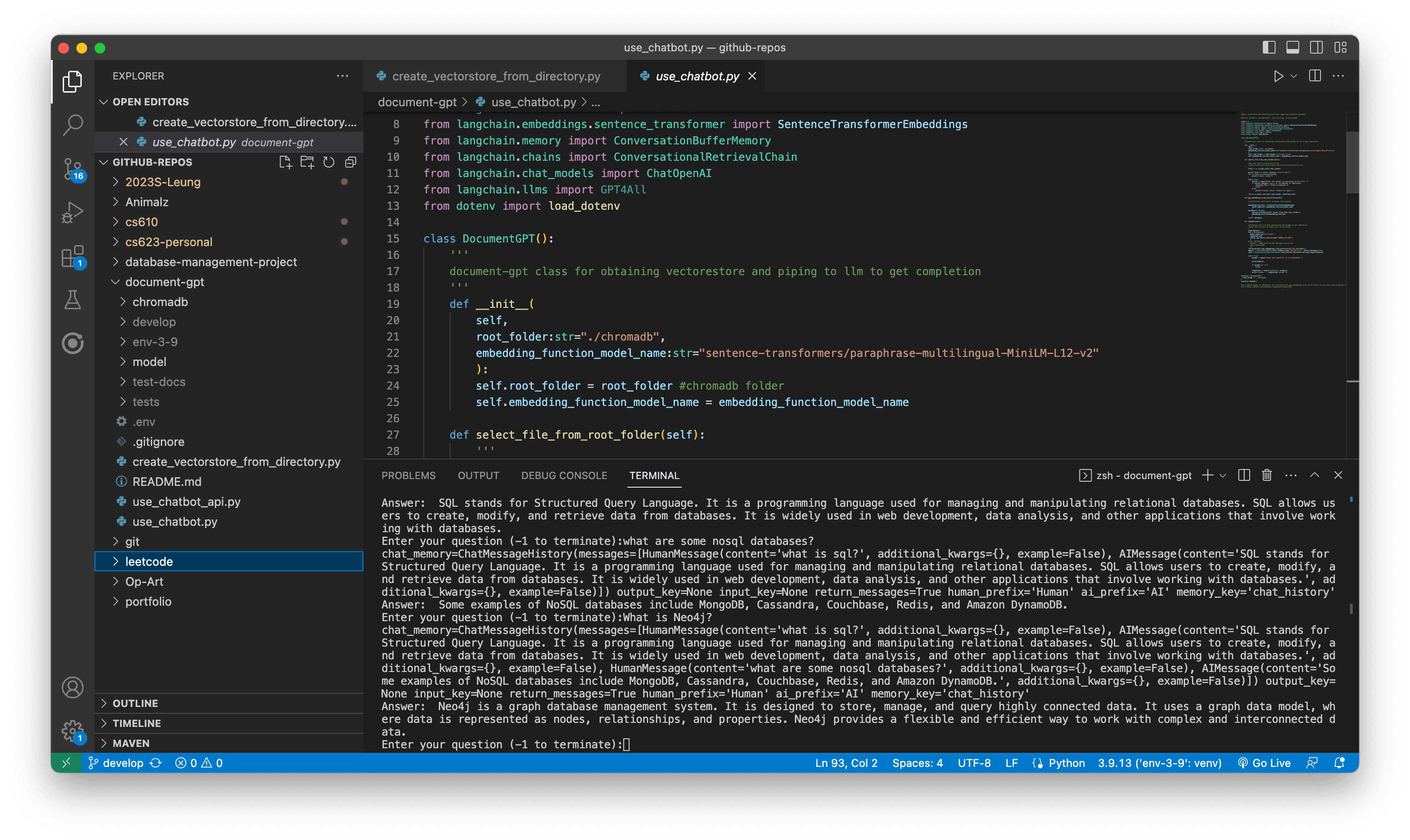The image size is (1410, 840).
Task: Switch to the OUTPUT tab
Action: pyautogui.click(x=478, y=475)
